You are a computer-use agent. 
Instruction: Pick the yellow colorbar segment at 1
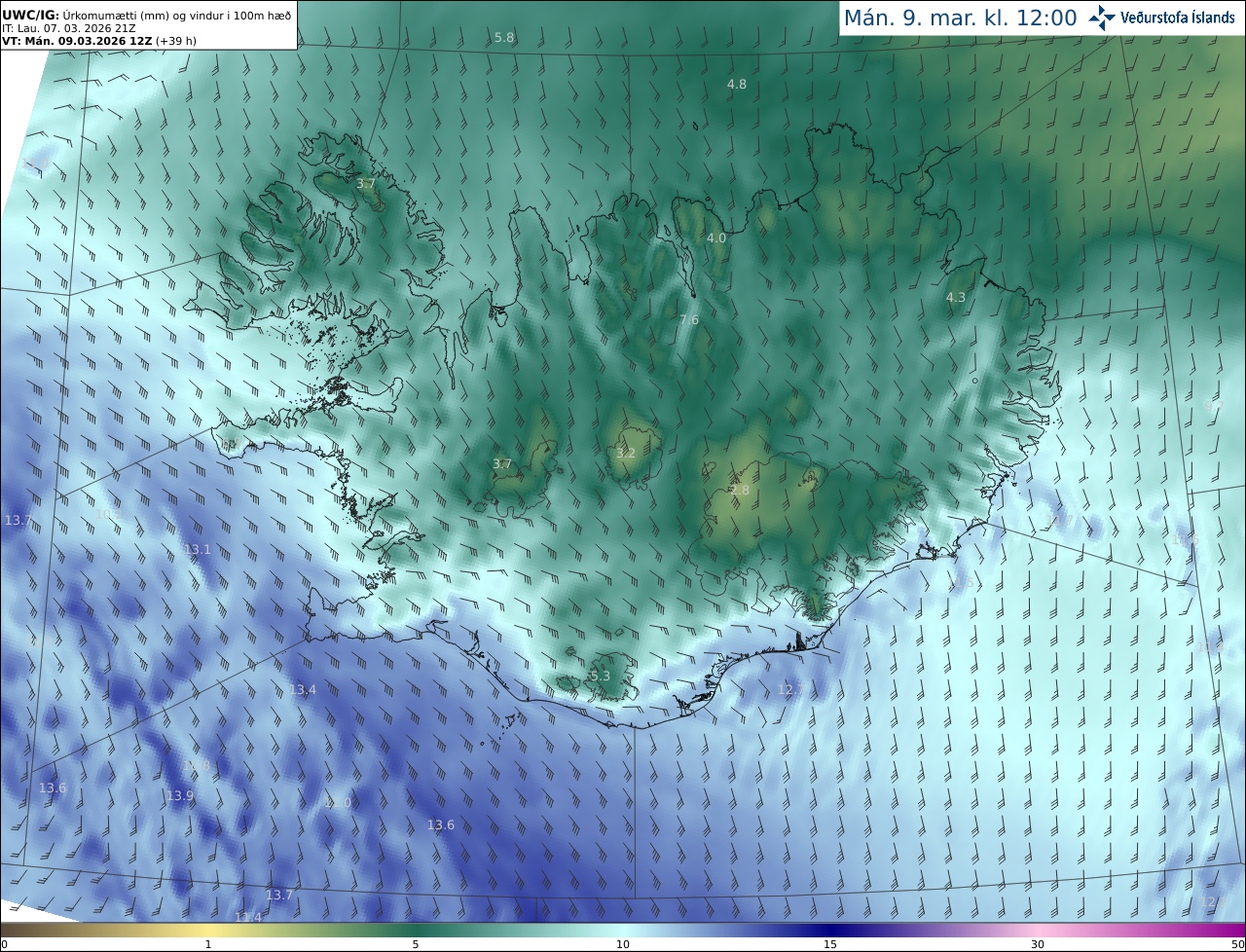pyautogui.click(x=208, y=930)
